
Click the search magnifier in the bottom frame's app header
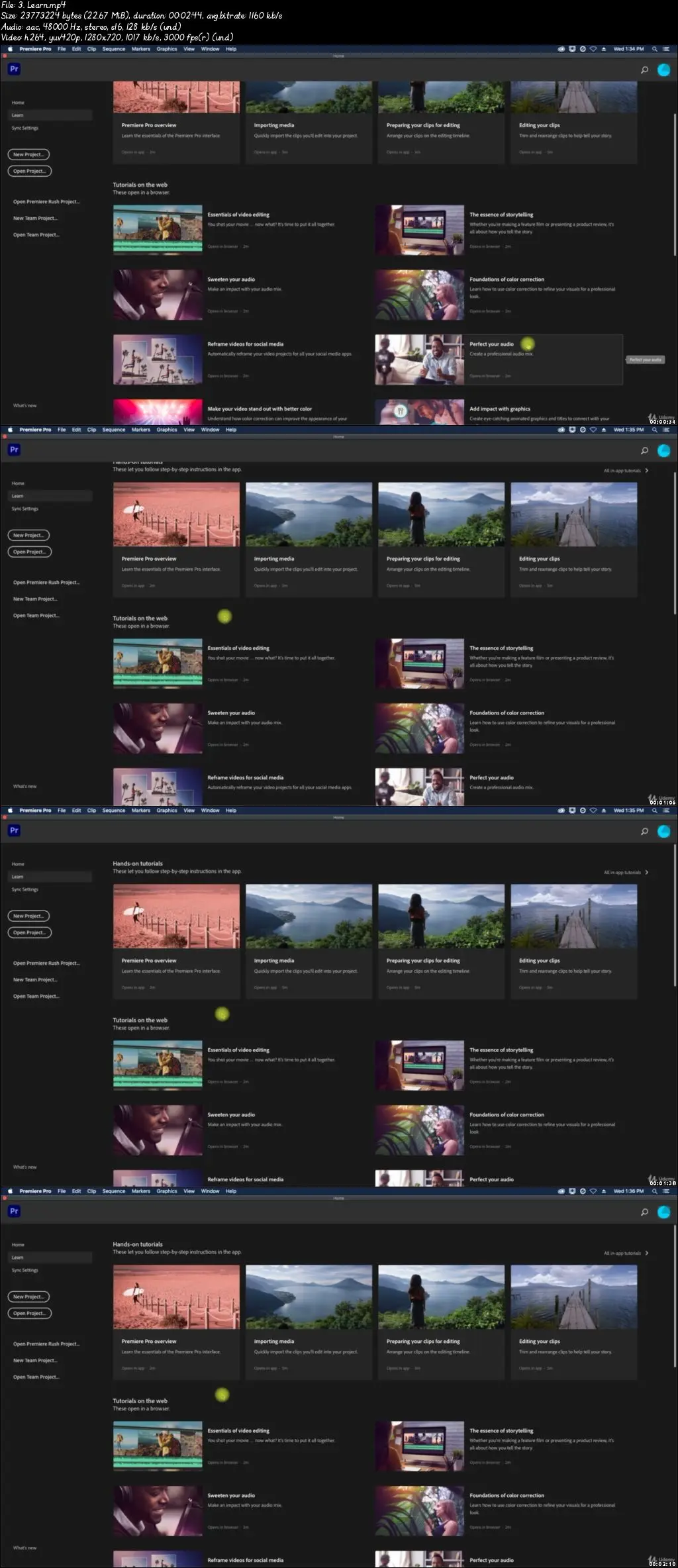point(644,1212)
